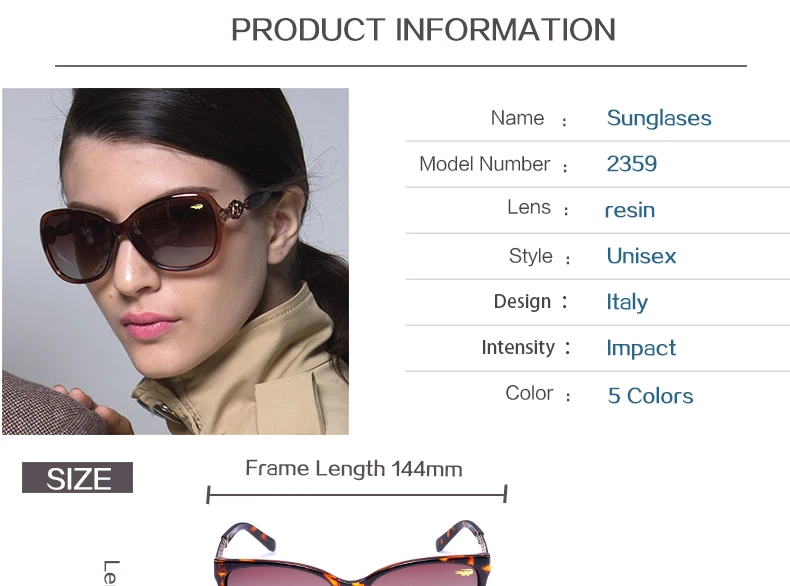Click the Lens field label
Viewport: 790px width, 586px height.
[529, 207]
